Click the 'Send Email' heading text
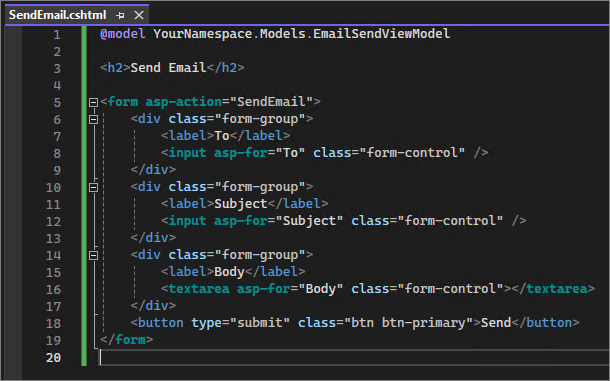Image resolution: width=610 pixels, height=381 pixels. [168, 68]
